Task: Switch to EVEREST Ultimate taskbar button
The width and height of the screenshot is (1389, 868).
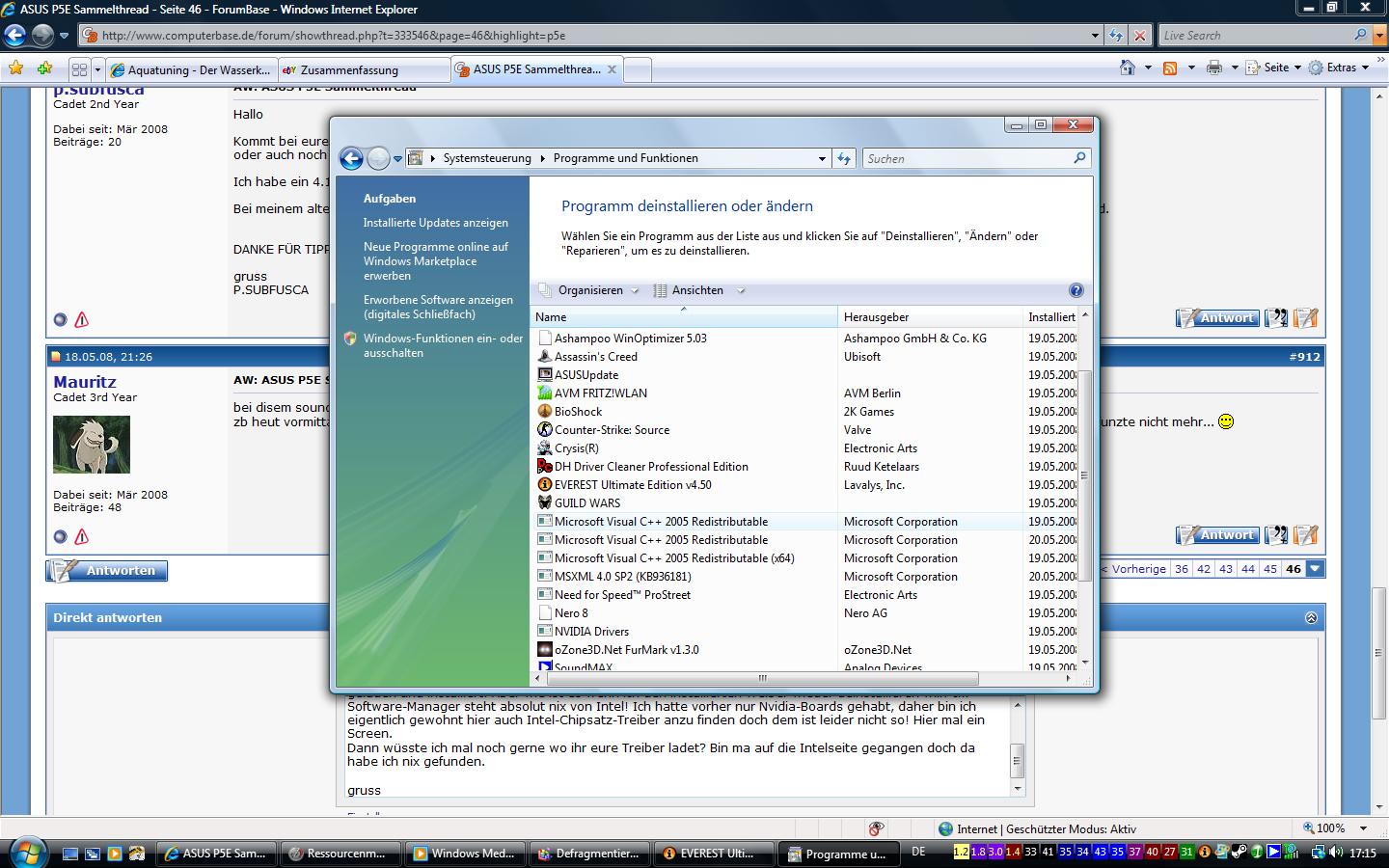Action: [x=715, y=854]
